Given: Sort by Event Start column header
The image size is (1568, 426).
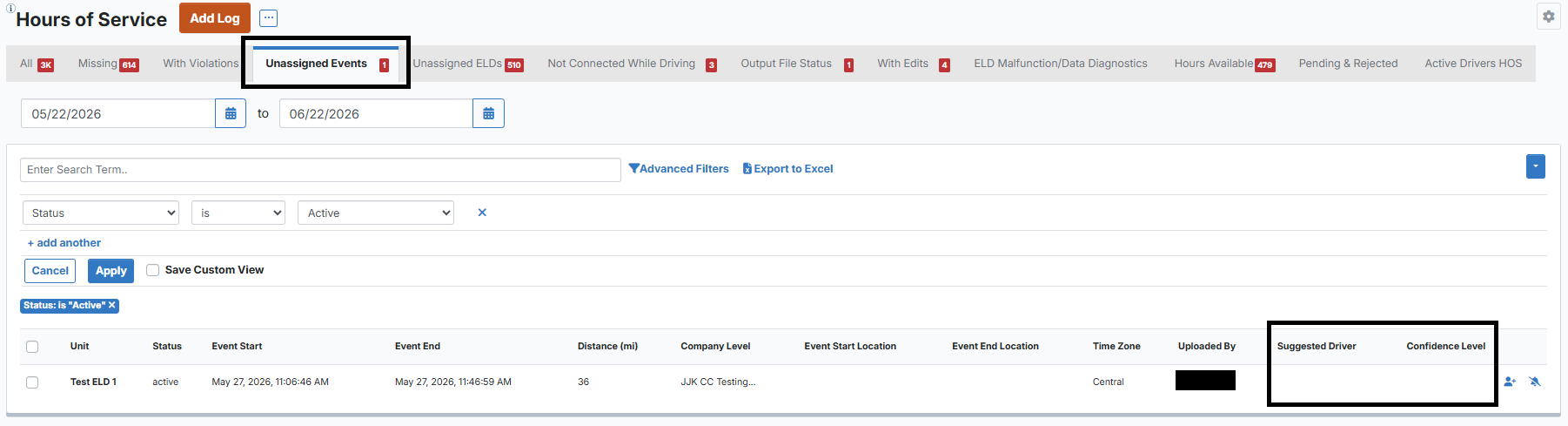Looking at the screenshot, I should click(237, 347).
